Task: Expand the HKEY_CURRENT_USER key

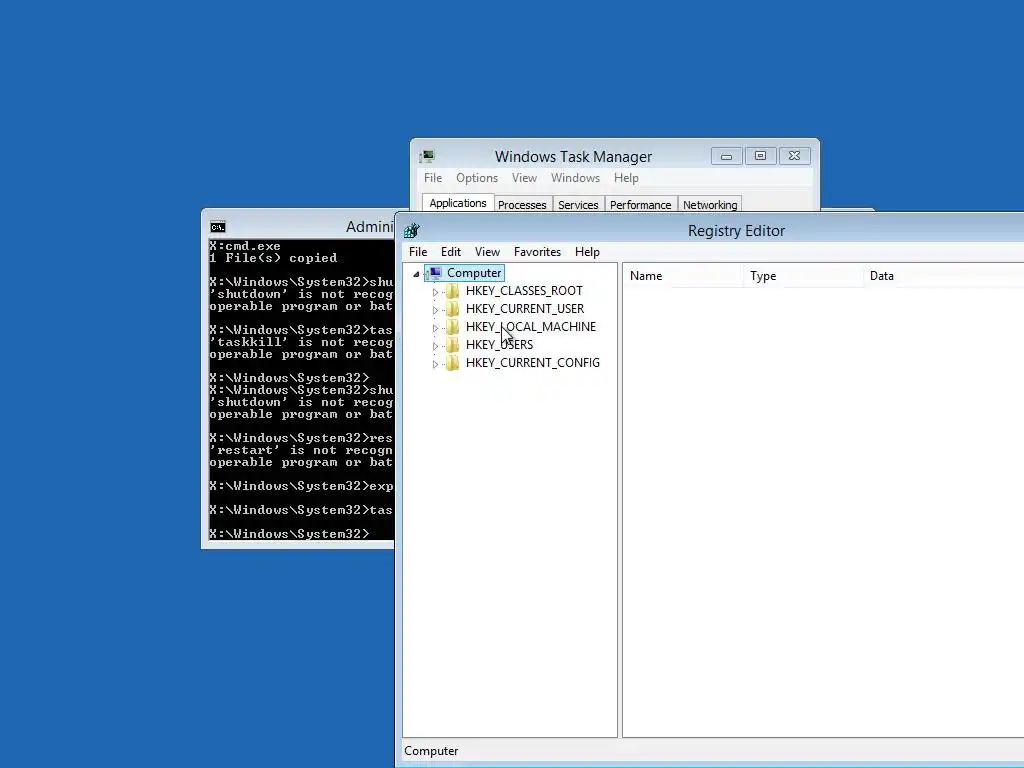Action: [436, 310]
